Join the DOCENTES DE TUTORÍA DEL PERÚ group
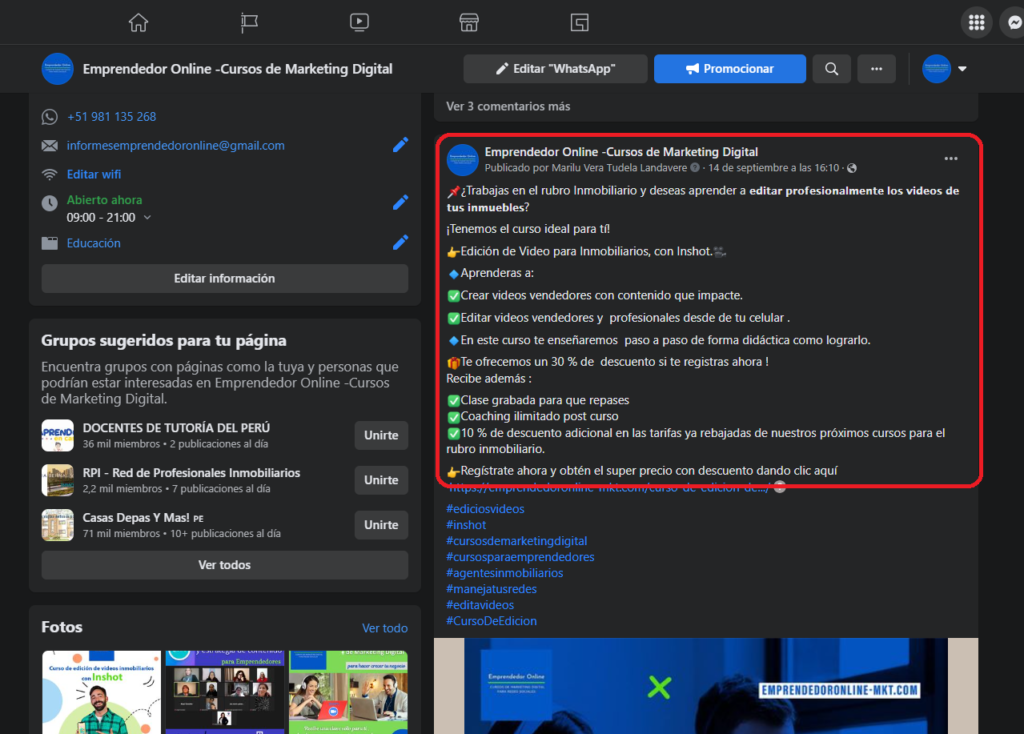The width and height of the screenshot is (1024, 734). pos(381,435)
